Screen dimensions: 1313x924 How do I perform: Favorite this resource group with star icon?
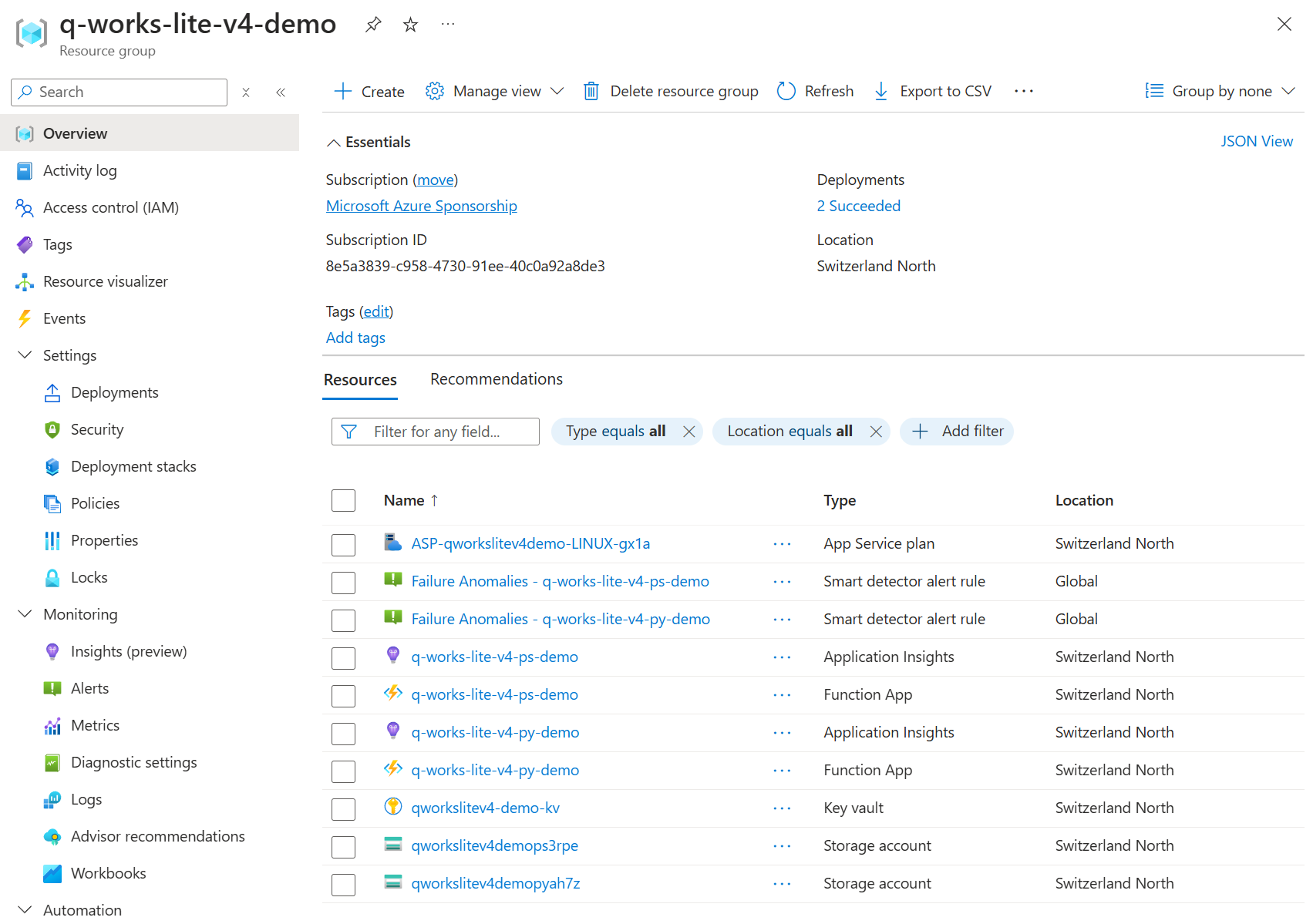pos(410,25)
